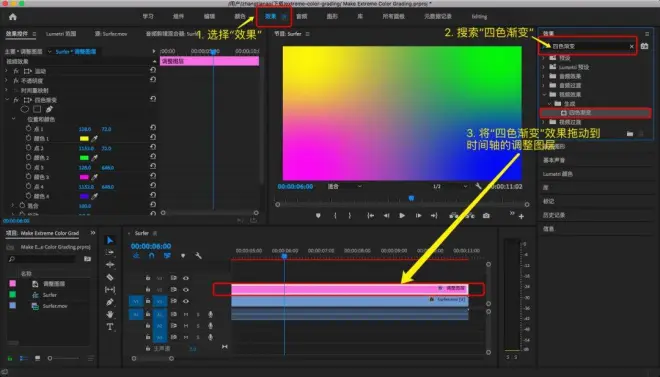Click the Home icon
The height and width of the screenshot is (377, 660).
[13, 17]
